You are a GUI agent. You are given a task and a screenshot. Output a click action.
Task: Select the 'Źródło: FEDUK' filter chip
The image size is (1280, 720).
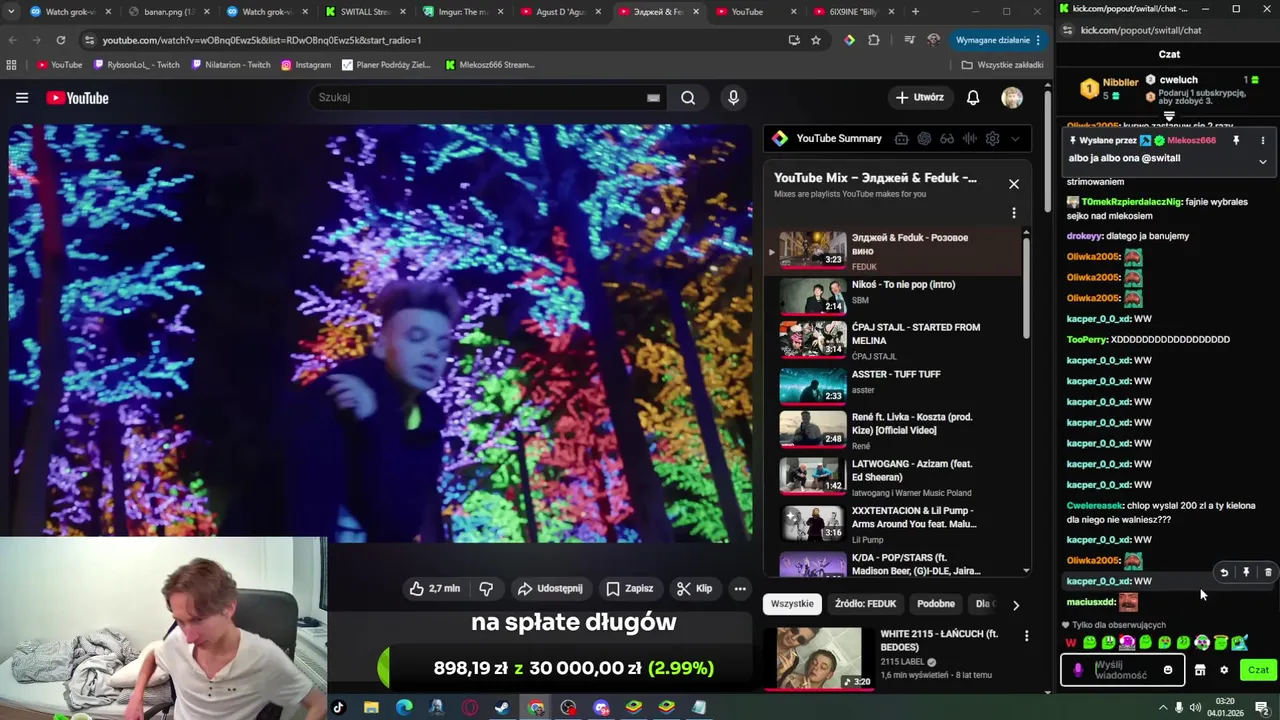(866, 604)
